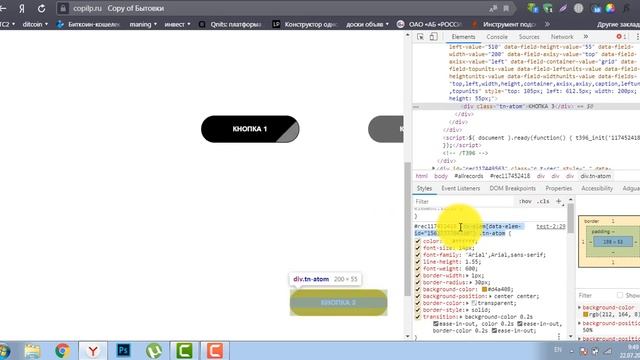
Task: Open DevTools three-dot options menu
Action: coord(637,37)
